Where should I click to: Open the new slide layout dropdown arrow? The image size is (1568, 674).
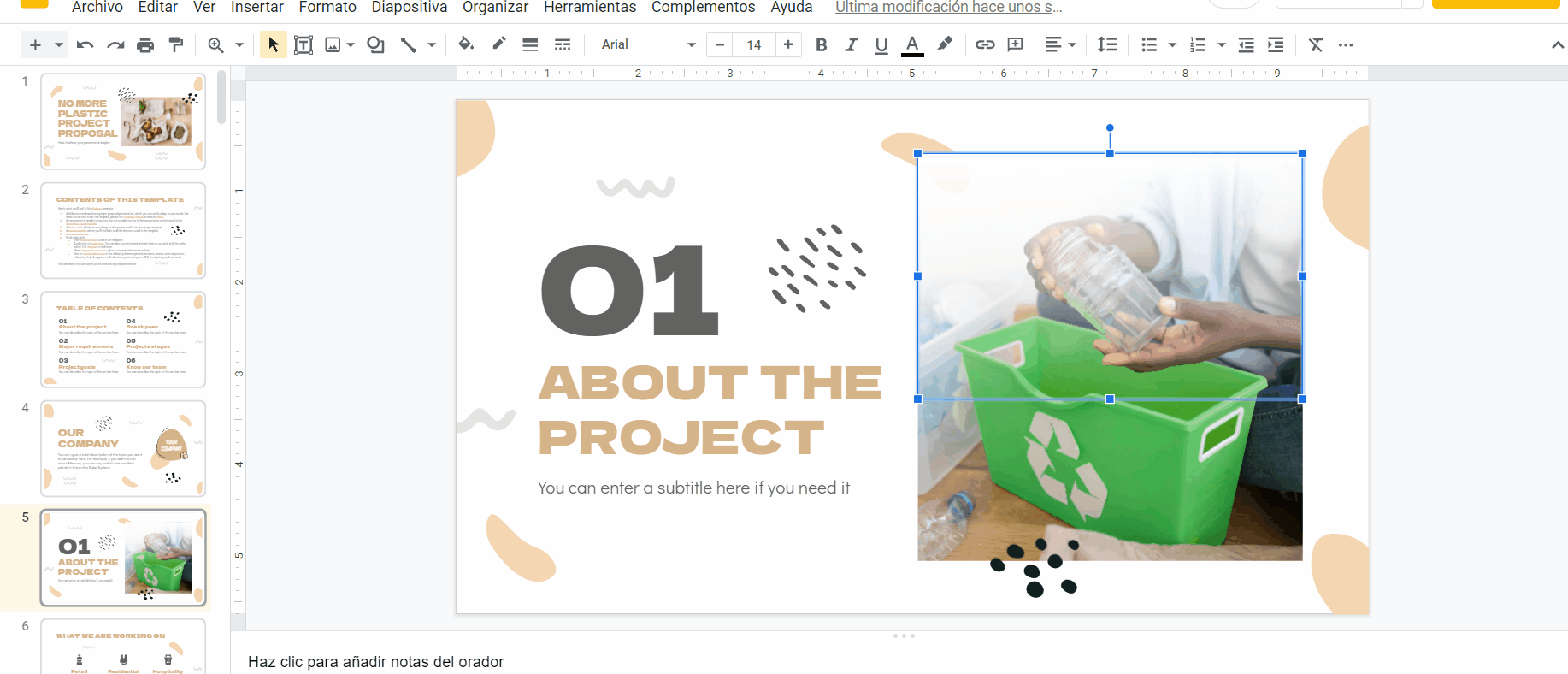point(58,44)
